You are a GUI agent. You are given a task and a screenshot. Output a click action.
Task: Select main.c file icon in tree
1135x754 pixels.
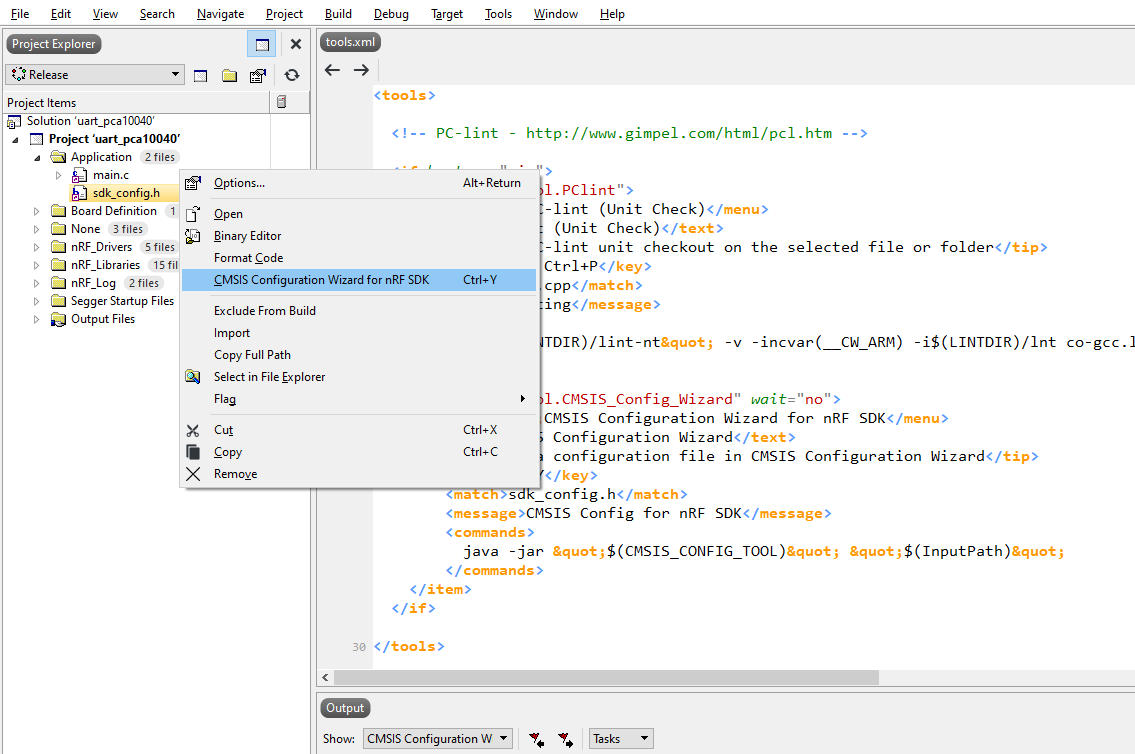(80, 175)
